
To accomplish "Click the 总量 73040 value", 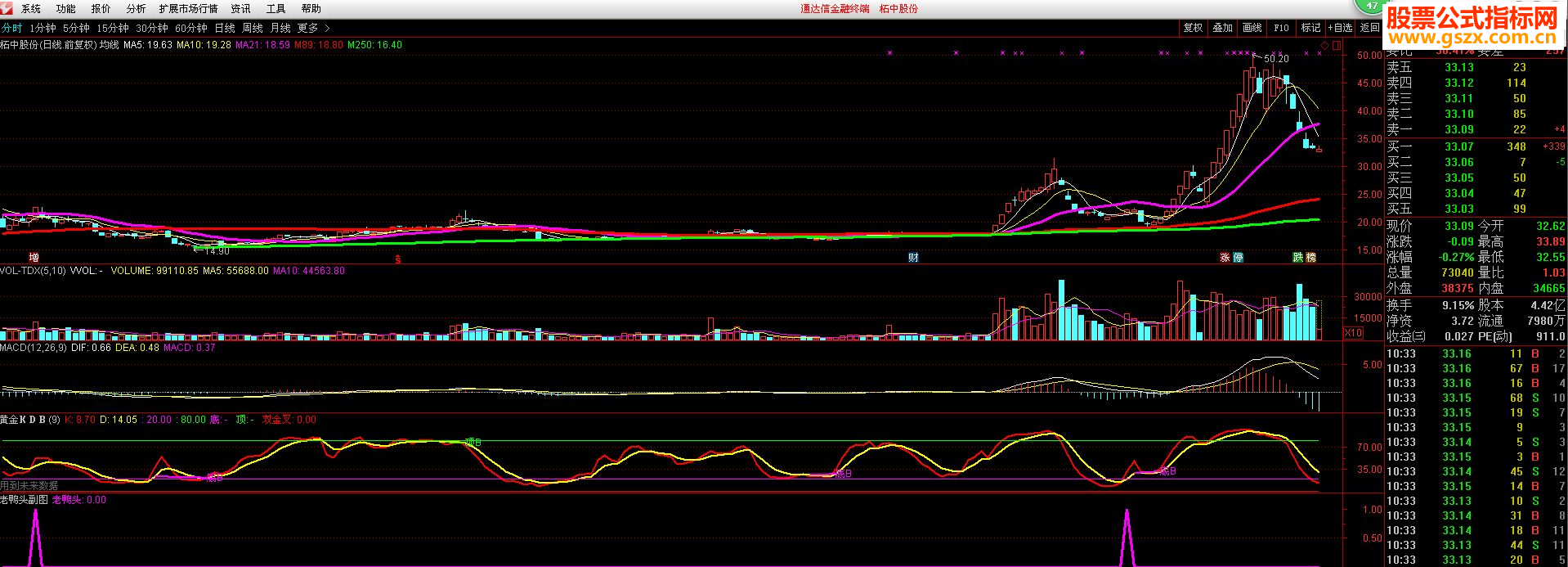I will tap(1458, 272).
